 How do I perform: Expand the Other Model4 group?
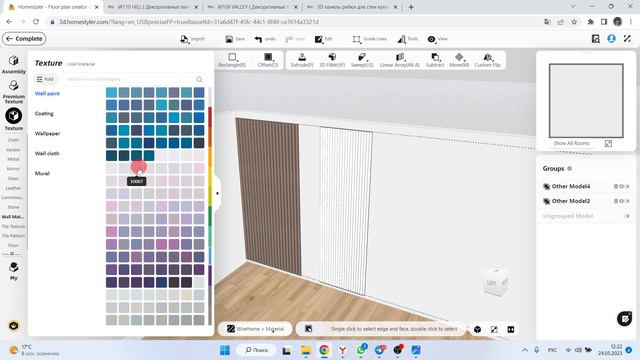tap(627, 186)
